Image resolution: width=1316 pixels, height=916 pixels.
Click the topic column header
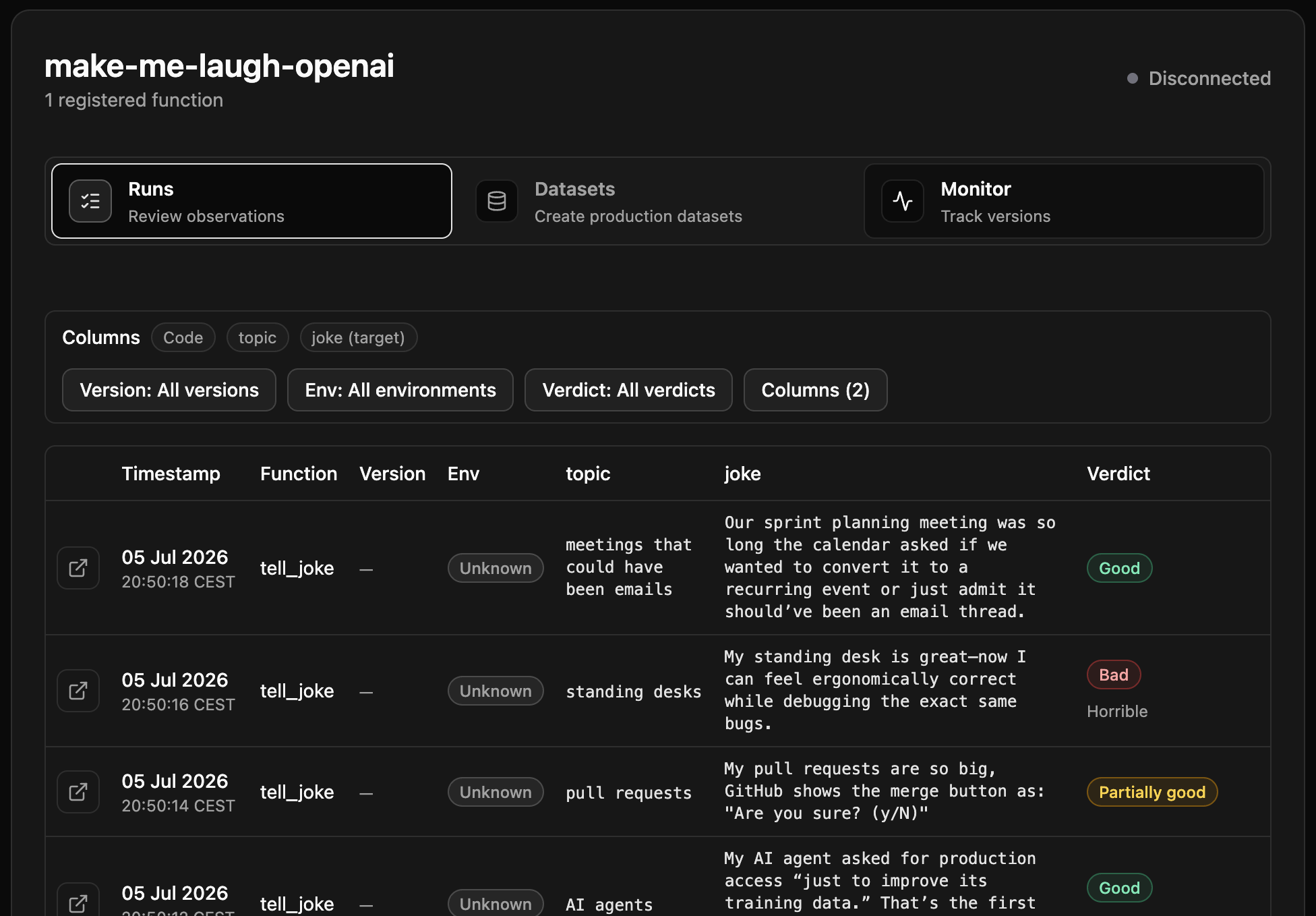coord(588,474)
